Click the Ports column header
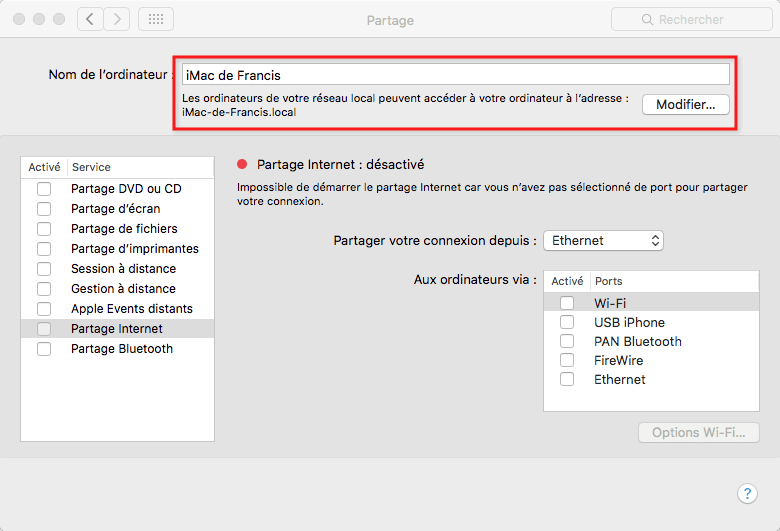This screenshot has height=531, width=780. pyautogui.click(x=675, y=281)
